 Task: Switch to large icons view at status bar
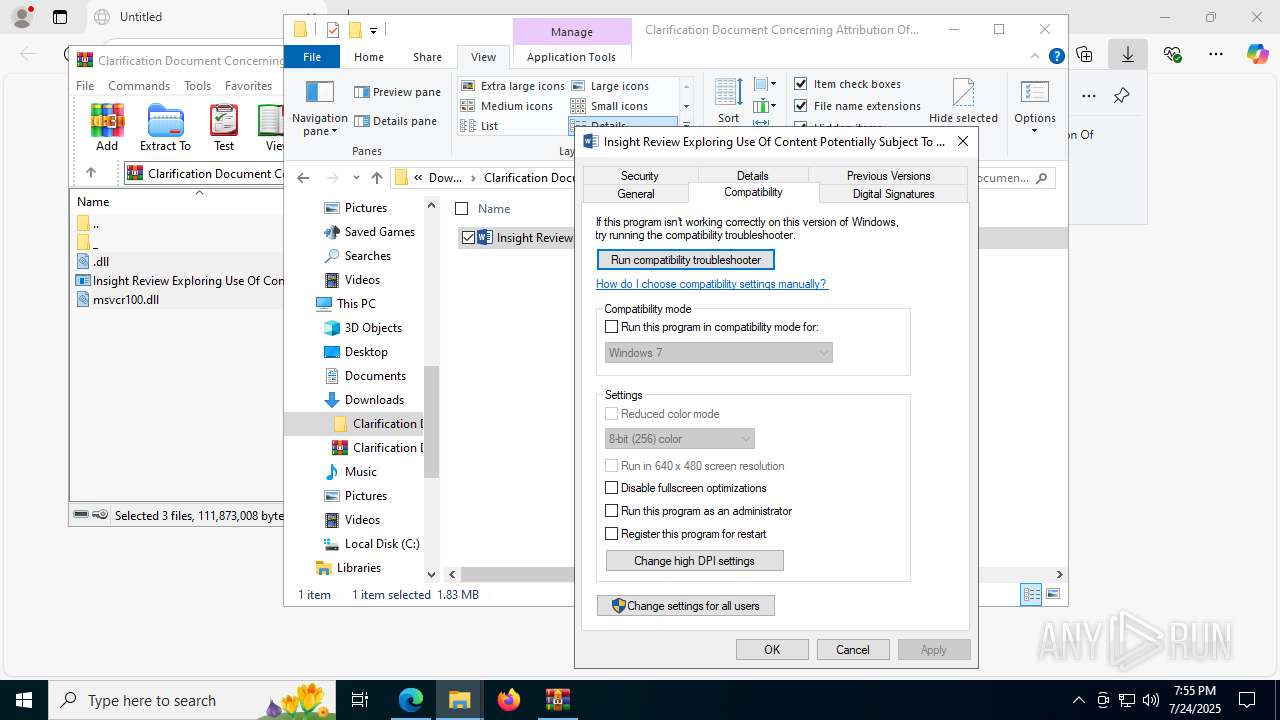[1052, 595]
